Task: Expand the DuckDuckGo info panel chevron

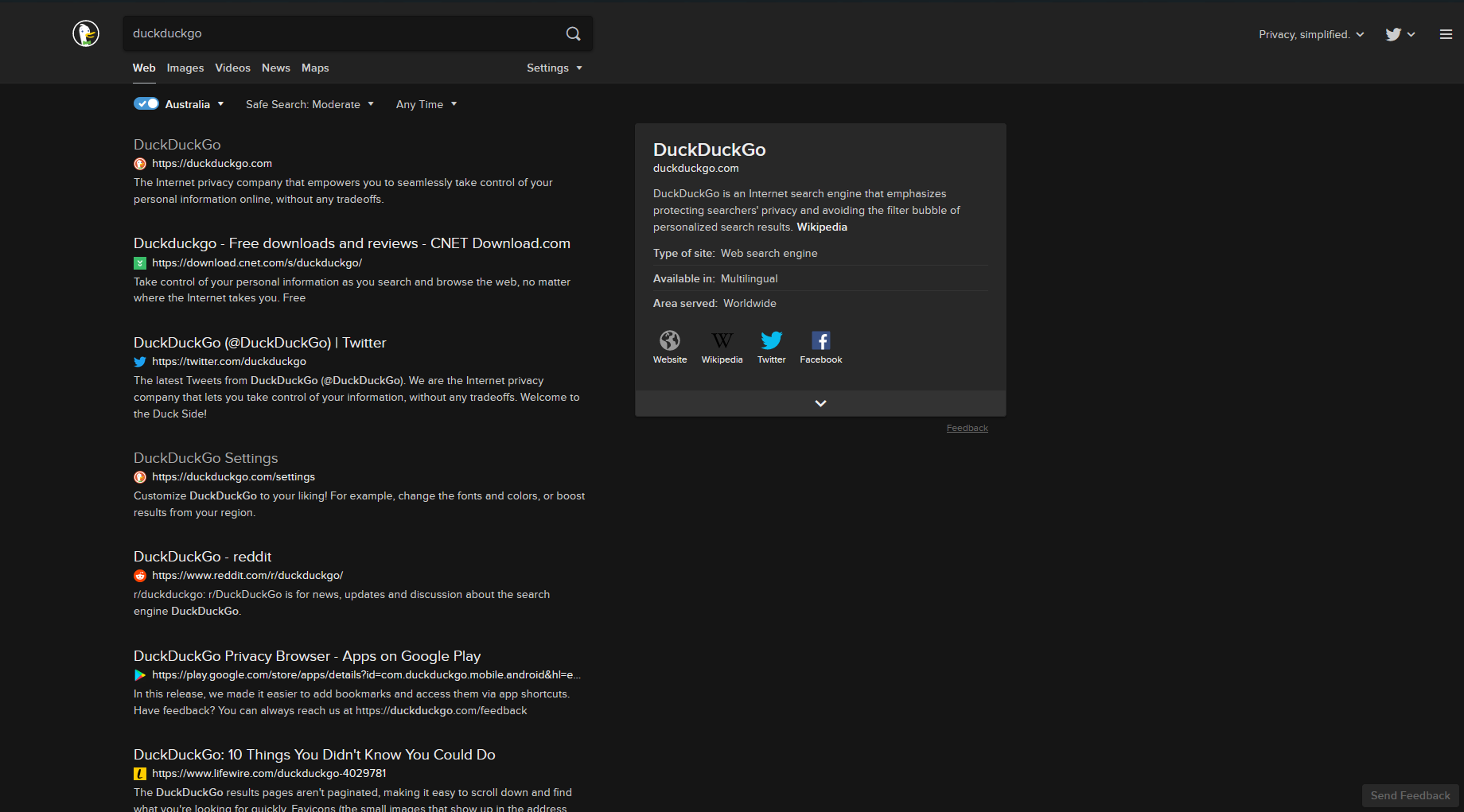Action: click(820, 403)
